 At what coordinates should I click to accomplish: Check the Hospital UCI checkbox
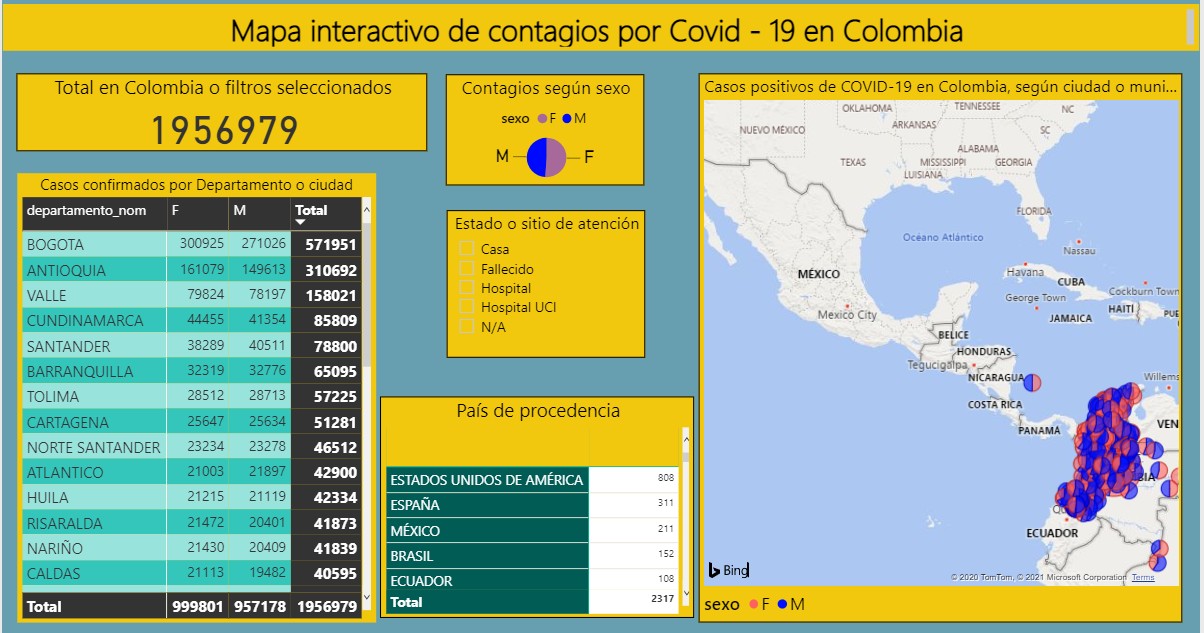pyautogui.click(x=465, y=306)
